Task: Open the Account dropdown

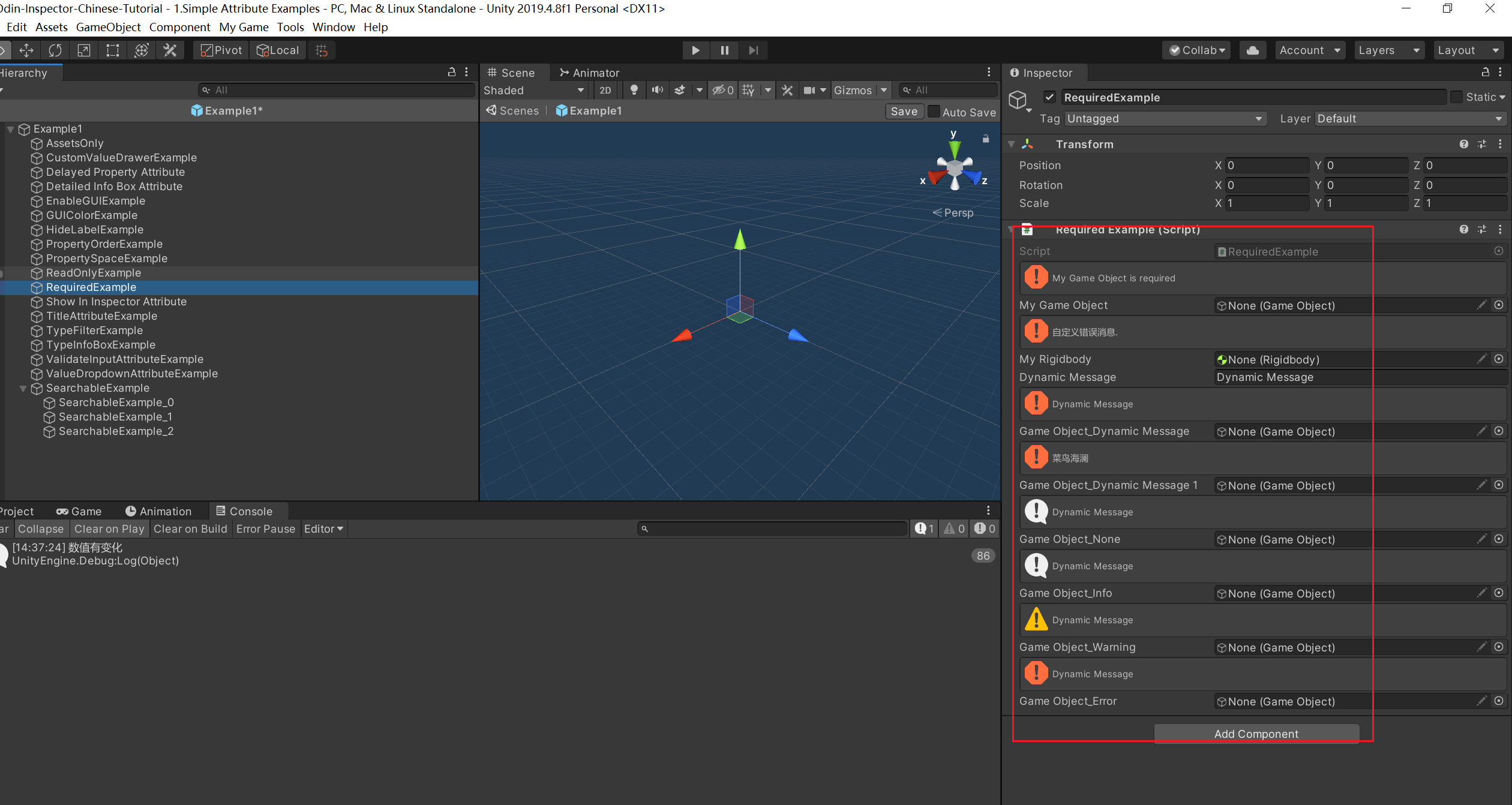Action: pyautogui.click(x=1310, y=50)
